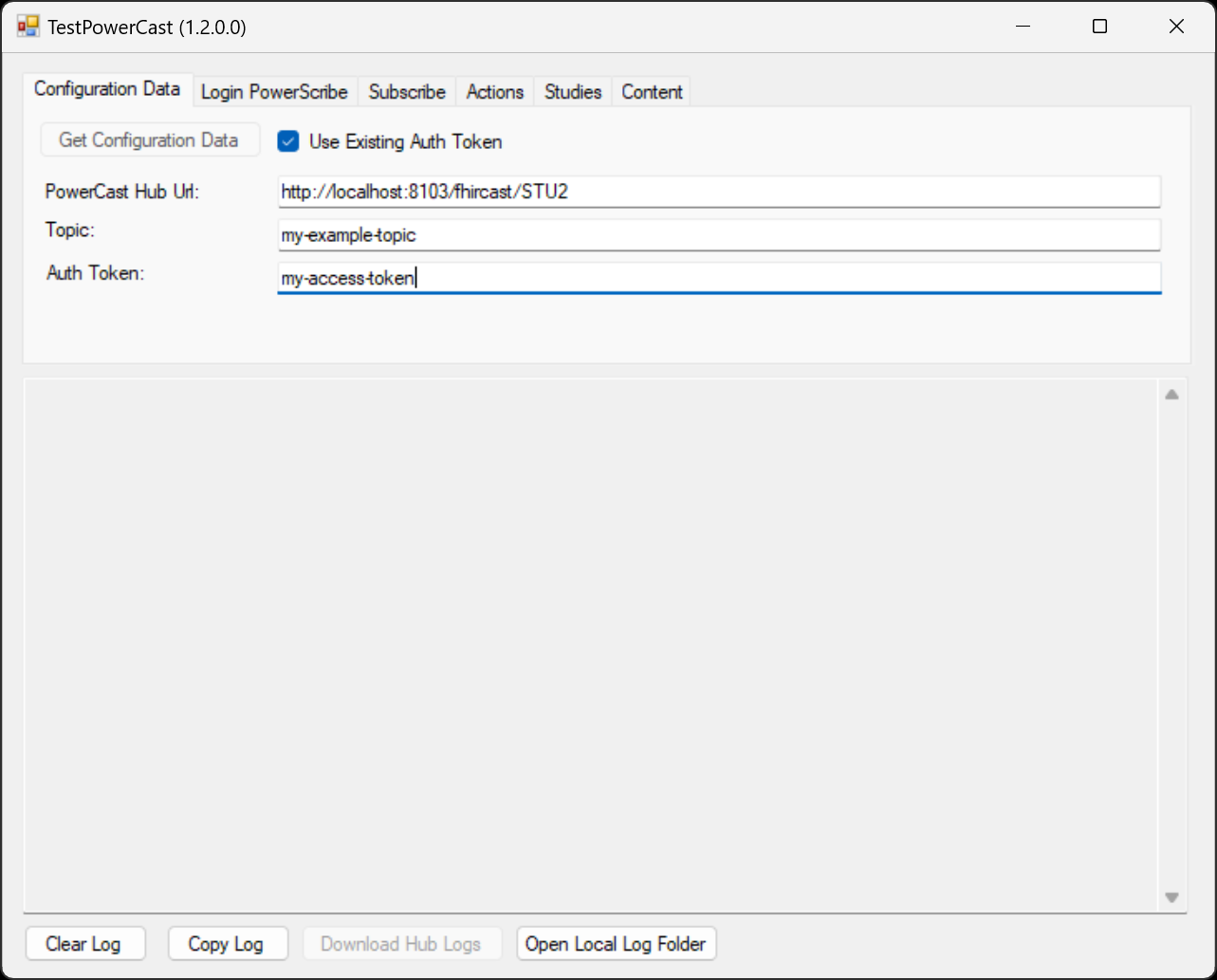Click inside the empty log area
This screenshot has height=980, width=1217.
[x=590, y=645]
